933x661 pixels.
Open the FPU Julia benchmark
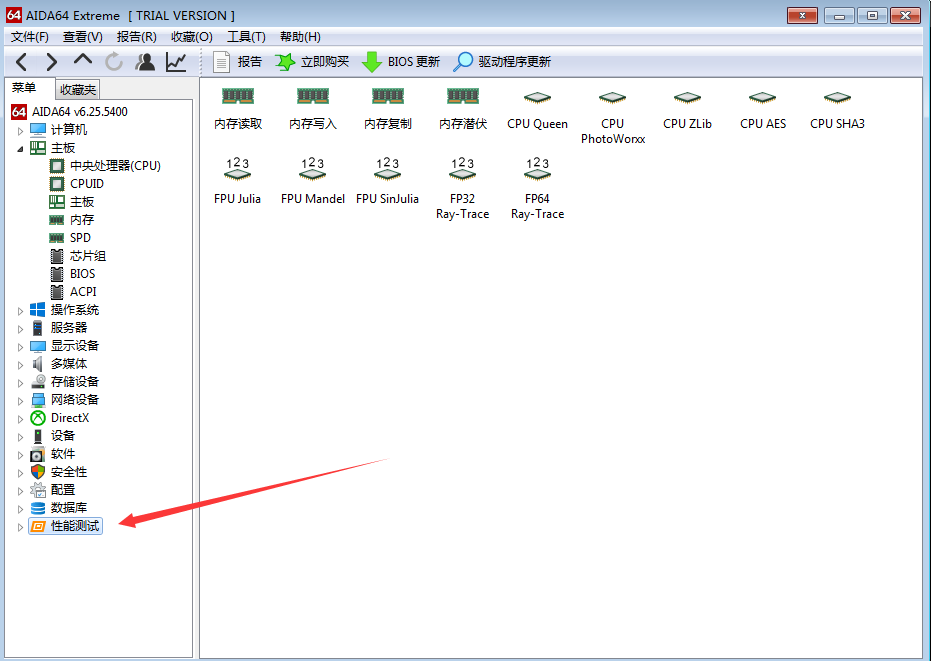[x=237, y=181]
